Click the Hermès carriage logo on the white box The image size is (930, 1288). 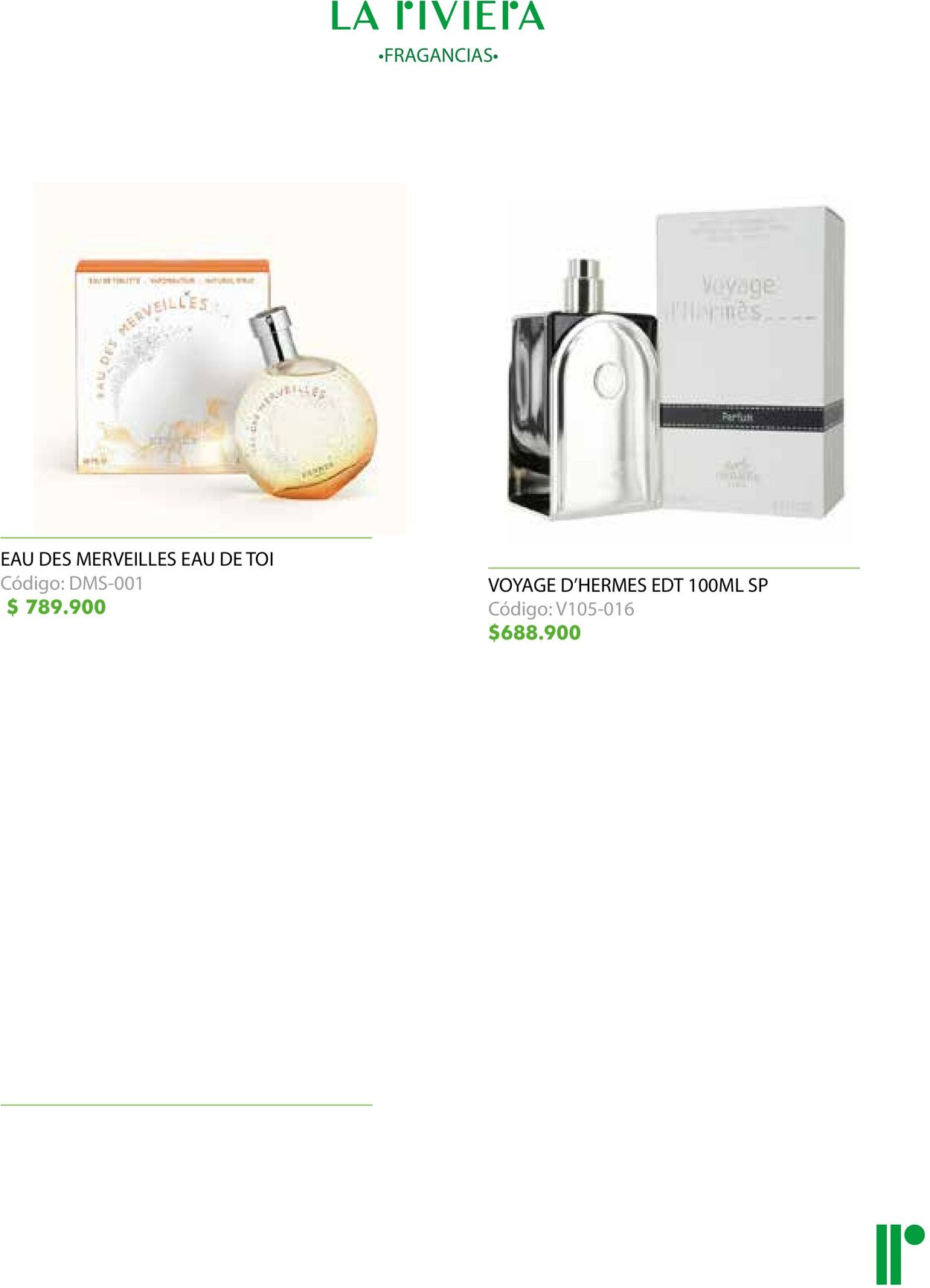737,471
